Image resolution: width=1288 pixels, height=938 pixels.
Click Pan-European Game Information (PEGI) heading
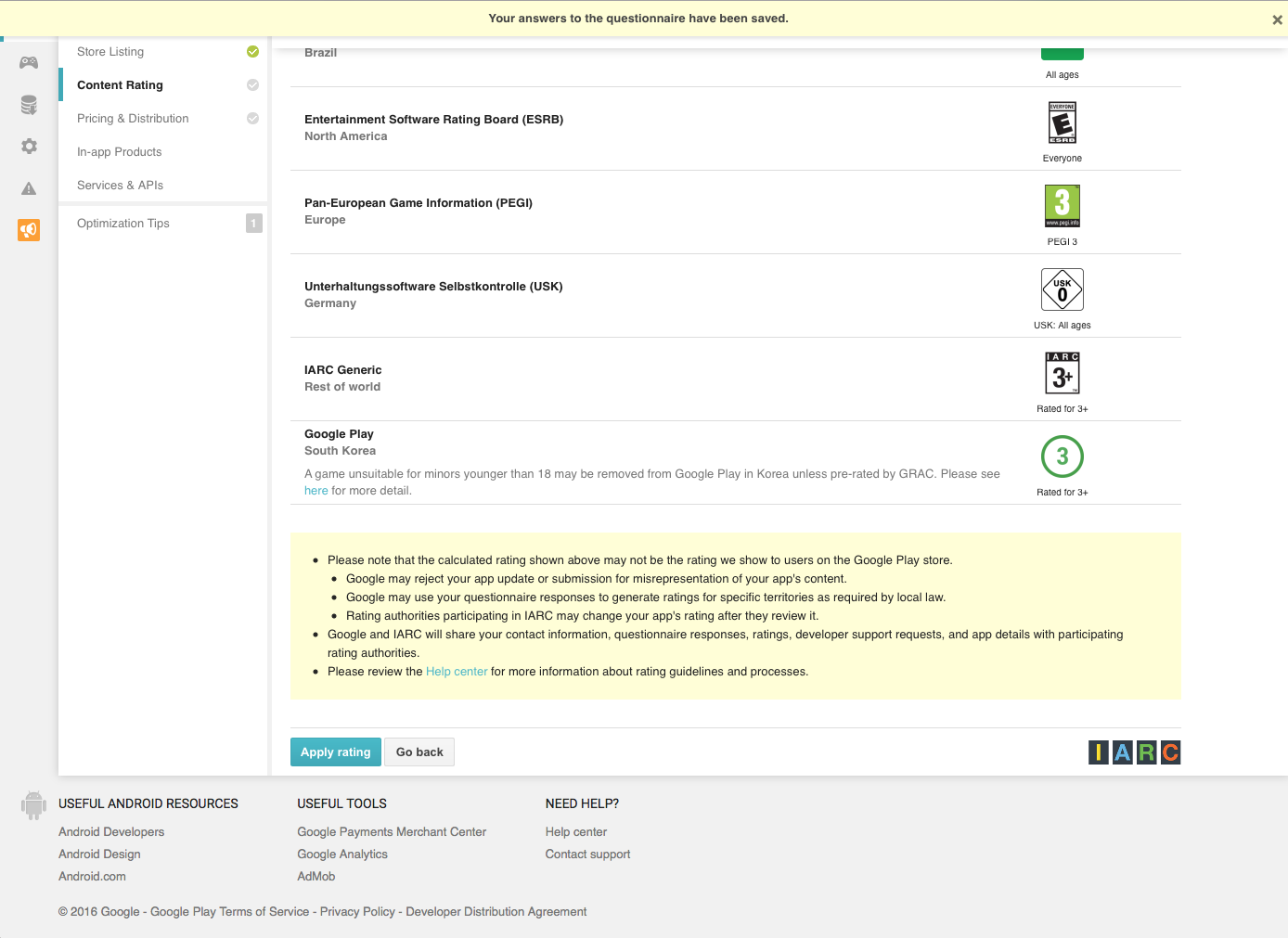(419, 203)
